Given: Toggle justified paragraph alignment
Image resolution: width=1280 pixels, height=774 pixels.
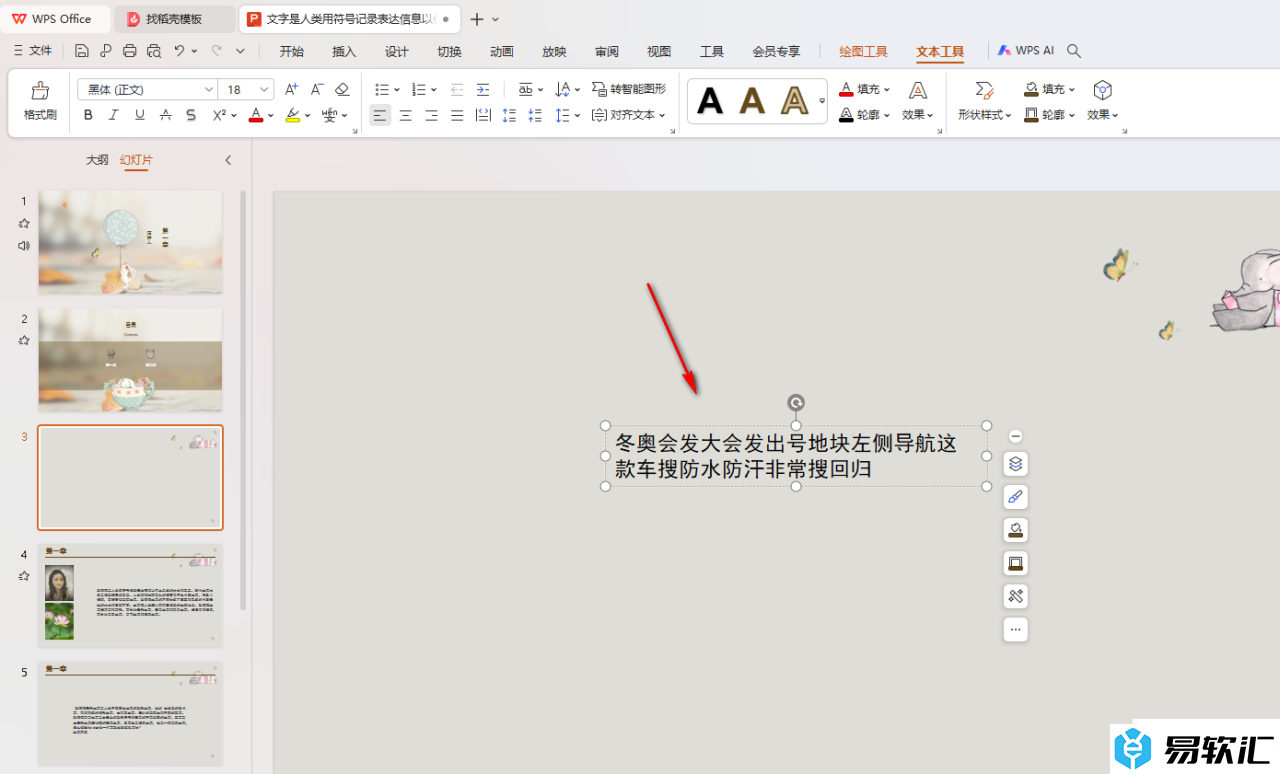Looking at the screenshot, I should pos(457,116).
